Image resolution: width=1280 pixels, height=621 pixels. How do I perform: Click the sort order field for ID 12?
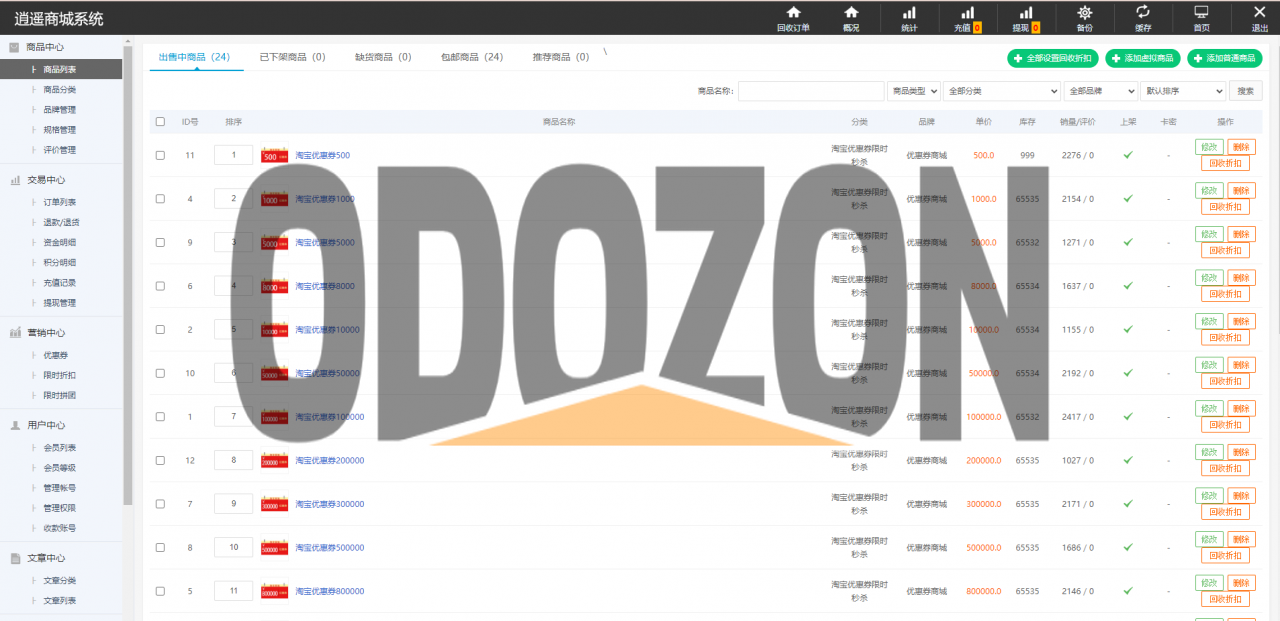[234, 460]
